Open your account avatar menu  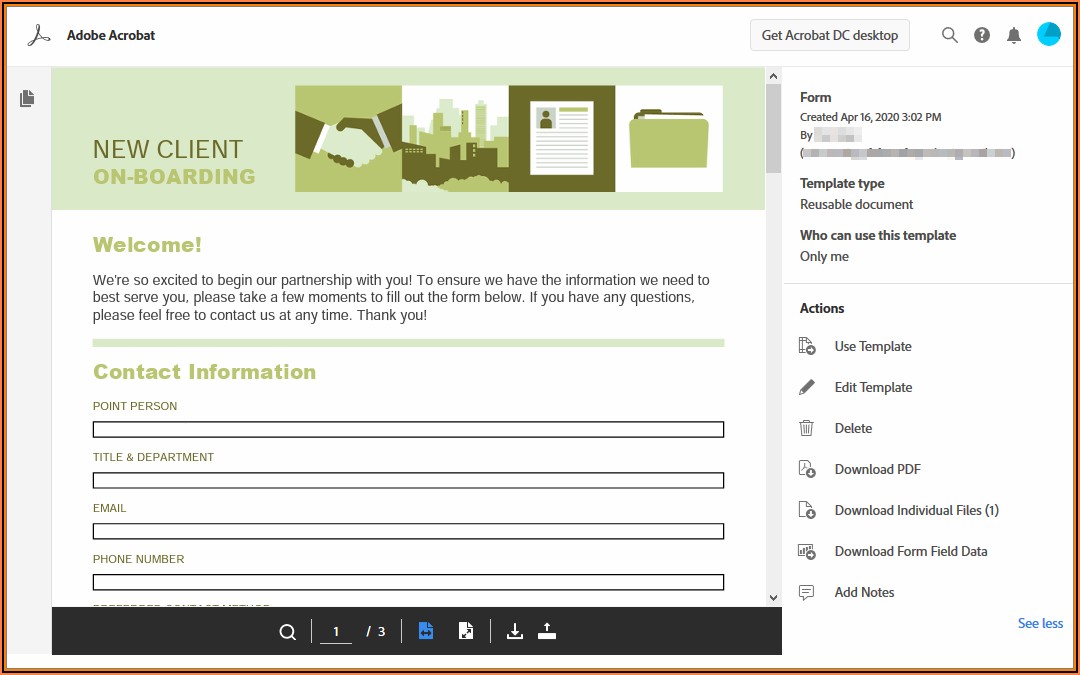(1049, 33)
